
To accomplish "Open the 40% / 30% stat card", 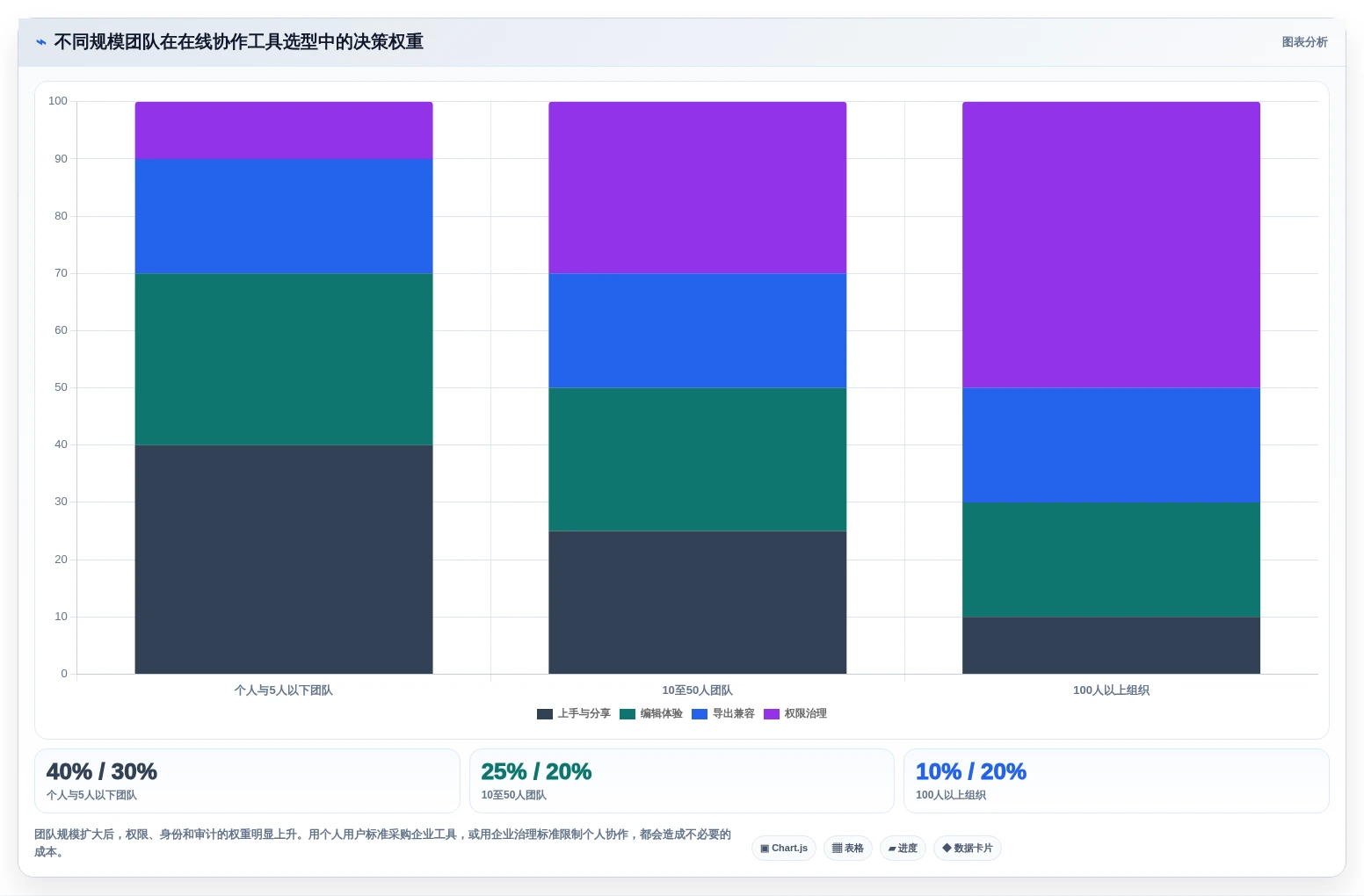I will click(x=247, y=781).
